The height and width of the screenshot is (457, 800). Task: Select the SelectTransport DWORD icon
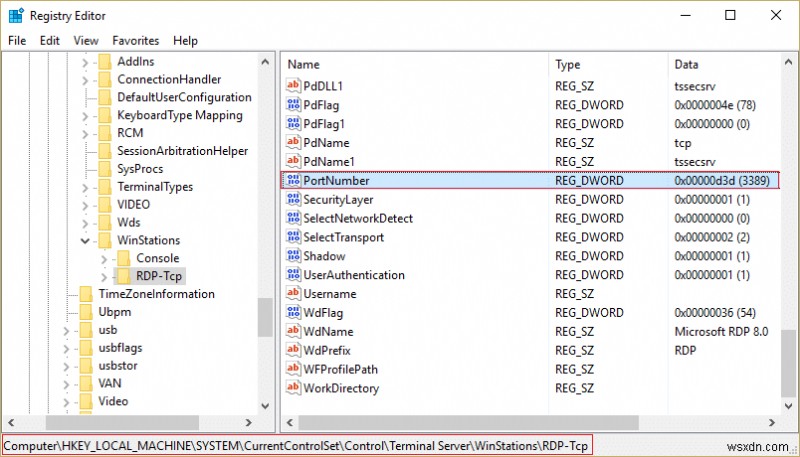coord(293,237)
